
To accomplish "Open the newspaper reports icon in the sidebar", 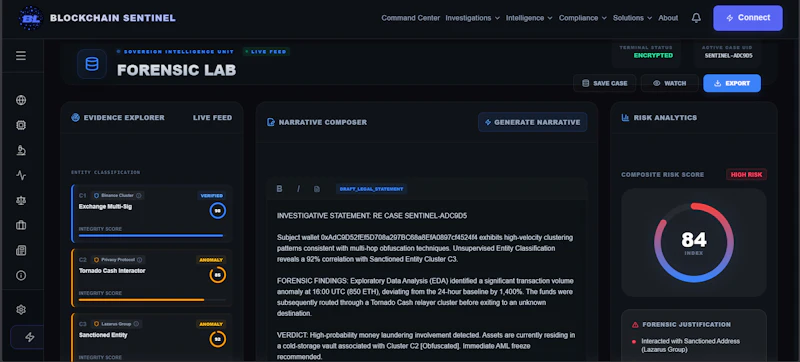I will pos(21,250).
